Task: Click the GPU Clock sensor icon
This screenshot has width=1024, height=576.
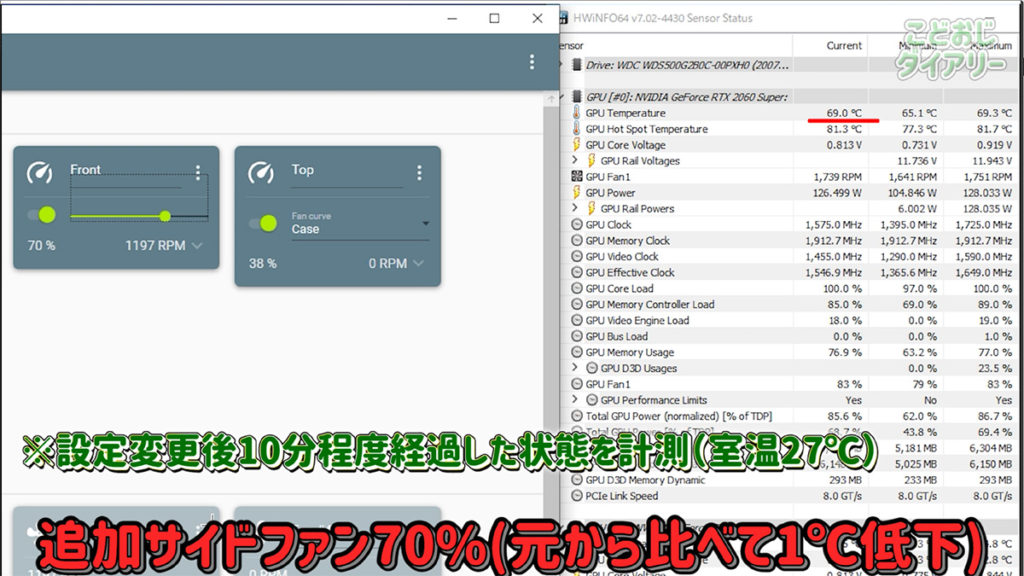Action: [576, 225]
